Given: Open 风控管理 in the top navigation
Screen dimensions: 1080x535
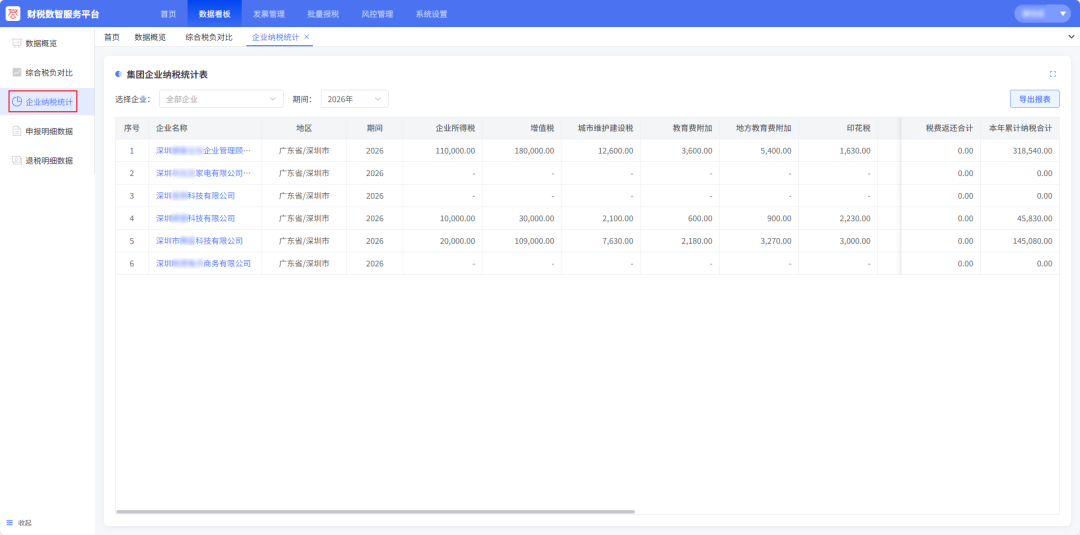Looking at the screenshot, I should click(377, 14).
